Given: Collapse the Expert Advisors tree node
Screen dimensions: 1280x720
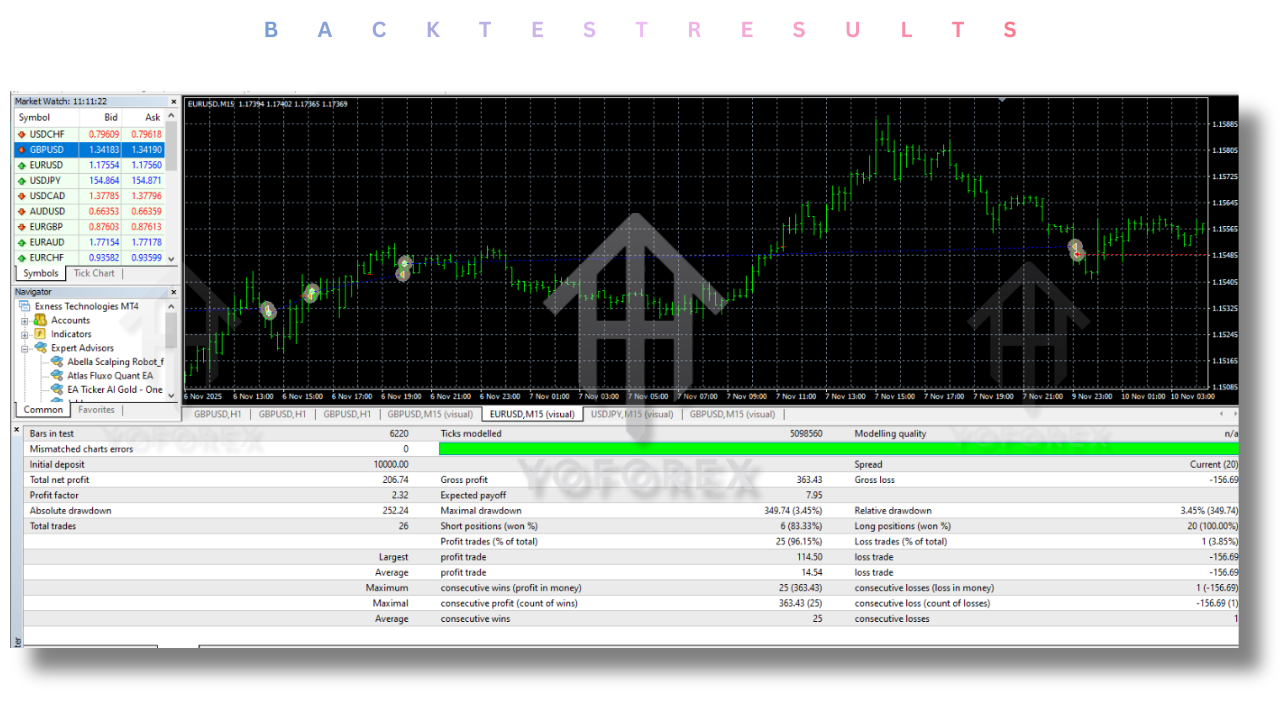Looking at the screenshot, I should [x=25, y=348].
